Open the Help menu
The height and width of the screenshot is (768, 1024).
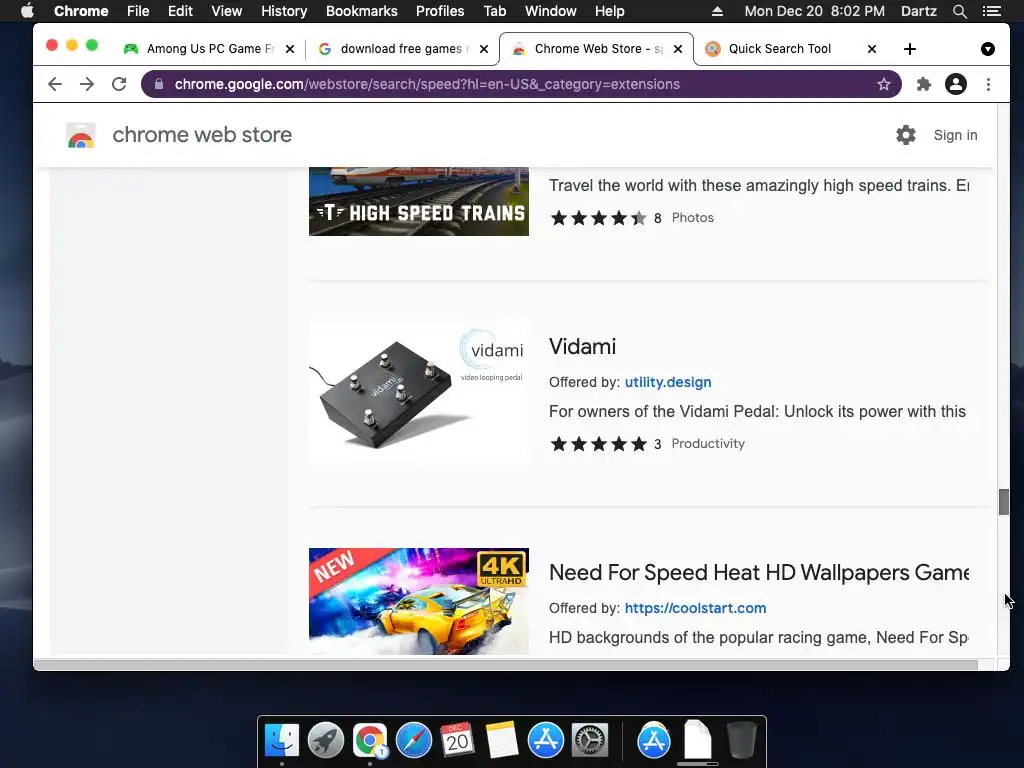[609, 11]
